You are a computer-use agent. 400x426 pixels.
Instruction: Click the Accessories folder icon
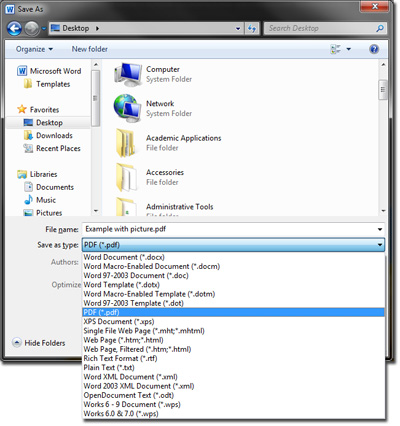pyautogui.click(x=126, y=177)
